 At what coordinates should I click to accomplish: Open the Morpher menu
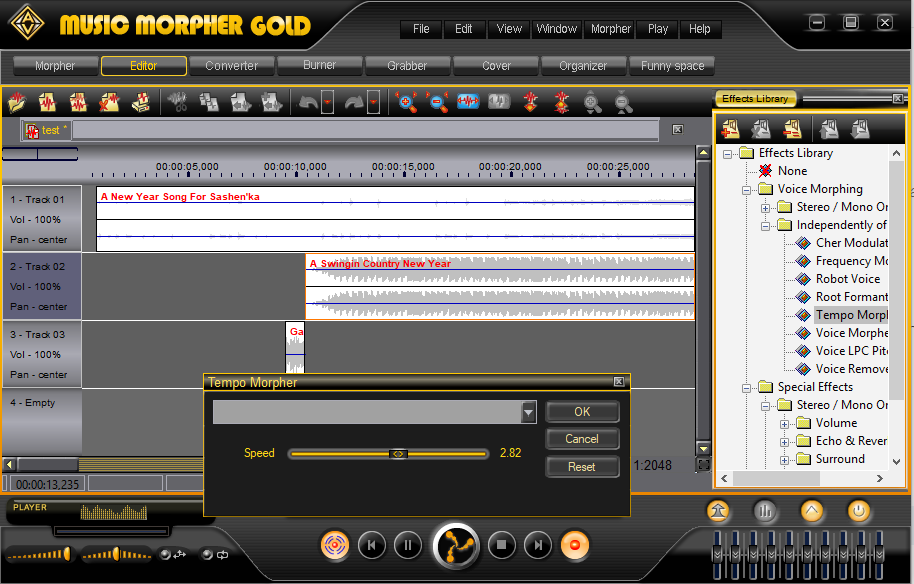pos(610,29)
